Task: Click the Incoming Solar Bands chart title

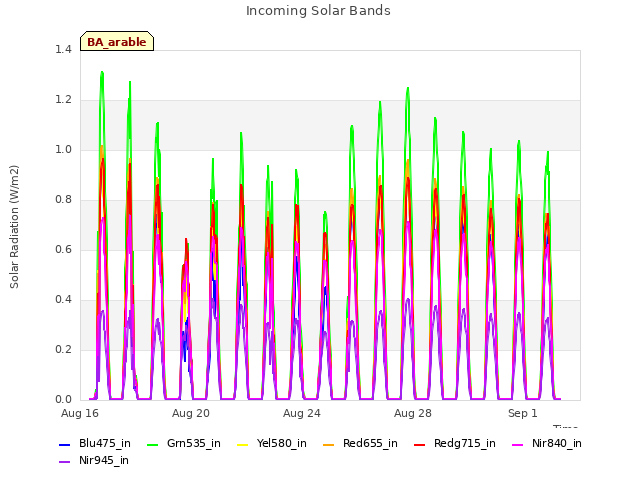Action: click(x=318, y=11)
